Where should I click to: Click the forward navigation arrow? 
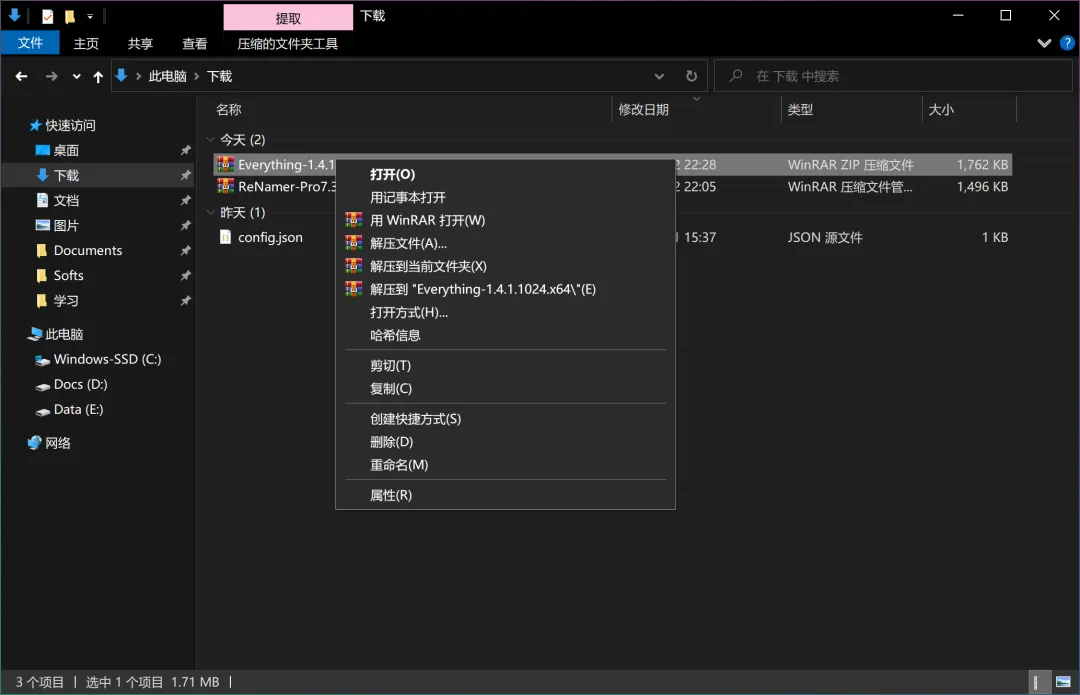click(52, 76)
